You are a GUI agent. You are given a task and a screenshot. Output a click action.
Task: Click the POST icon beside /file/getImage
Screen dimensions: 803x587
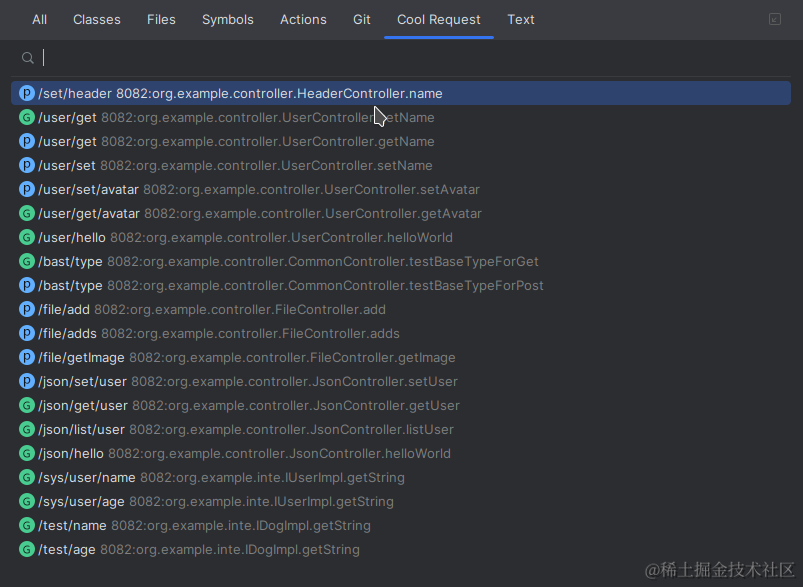(27, 357)
